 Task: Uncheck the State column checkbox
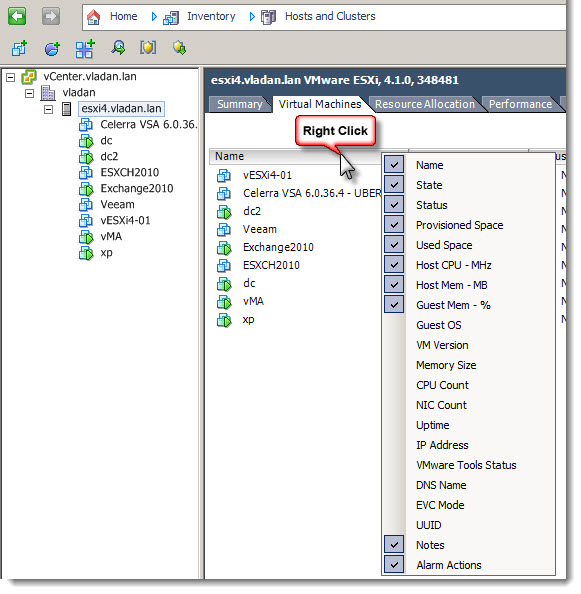coord(394,185)
